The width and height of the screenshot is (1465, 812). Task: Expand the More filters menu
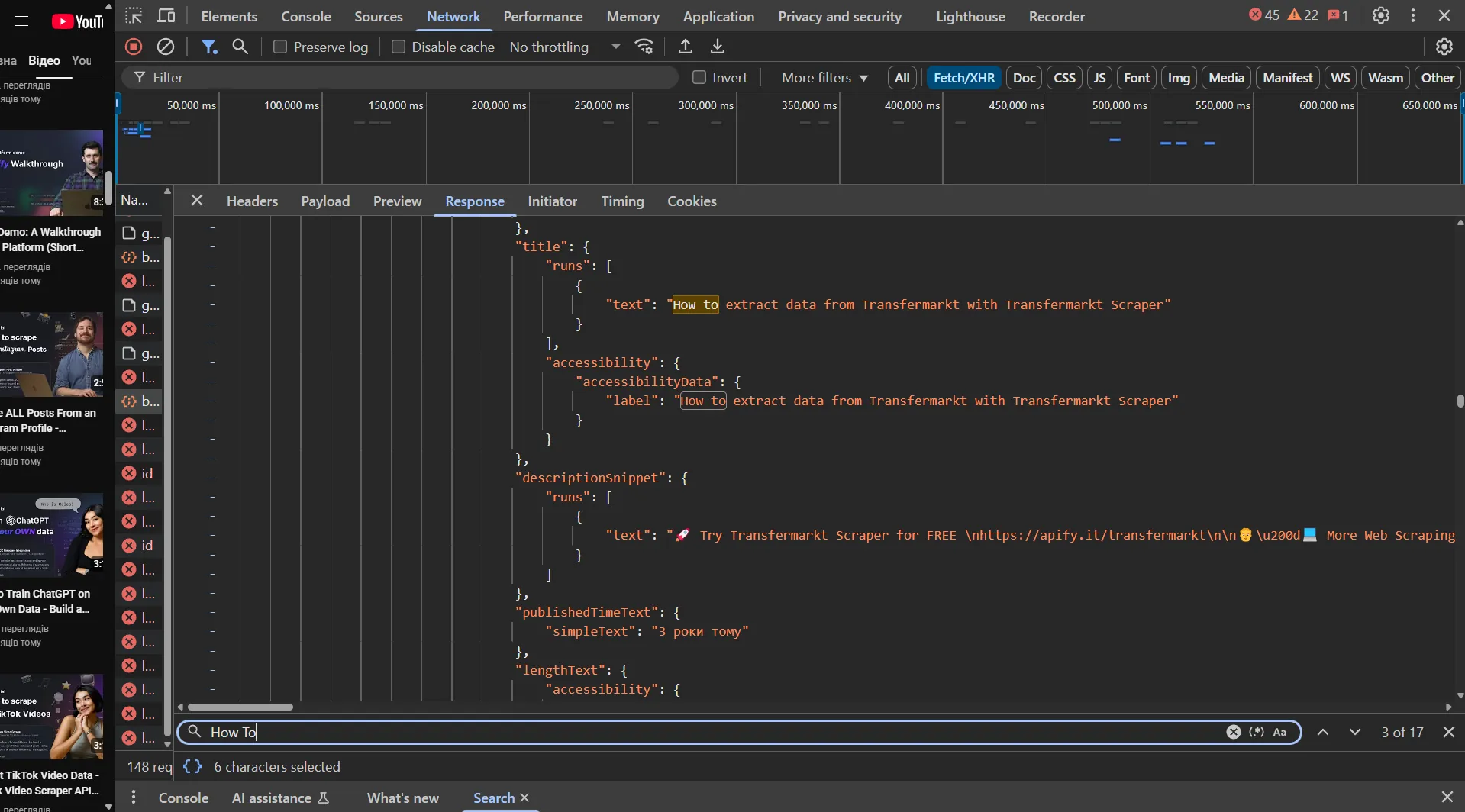[x=824, y=77]
